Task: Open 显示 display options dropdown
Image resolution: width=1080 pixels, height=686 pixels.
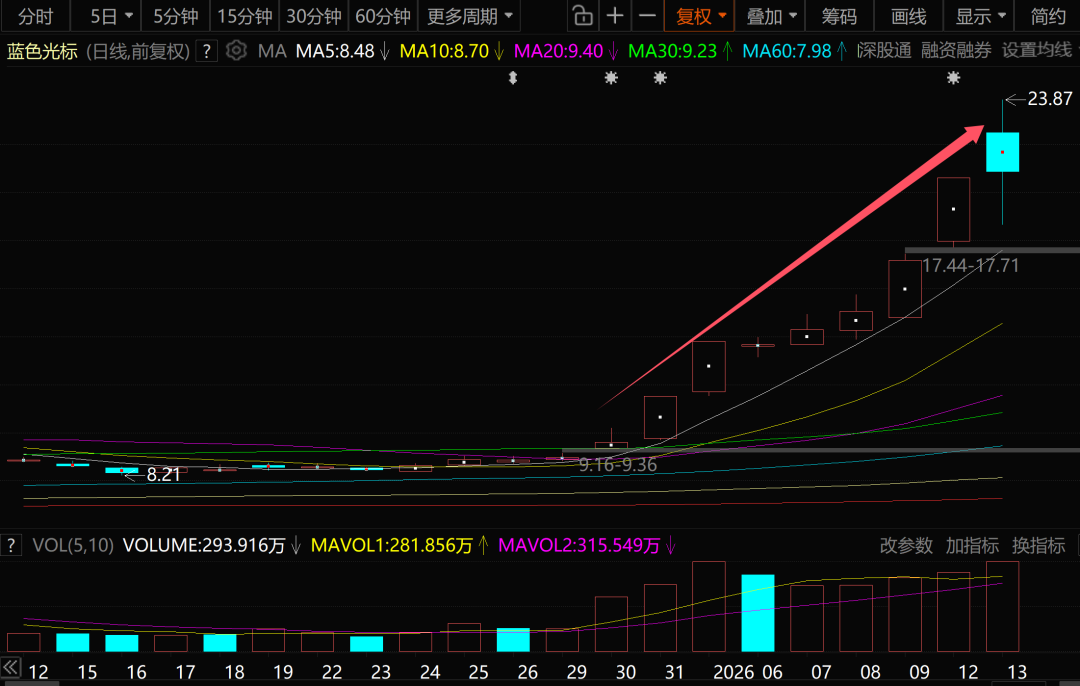Action: (x=980, y=16)
